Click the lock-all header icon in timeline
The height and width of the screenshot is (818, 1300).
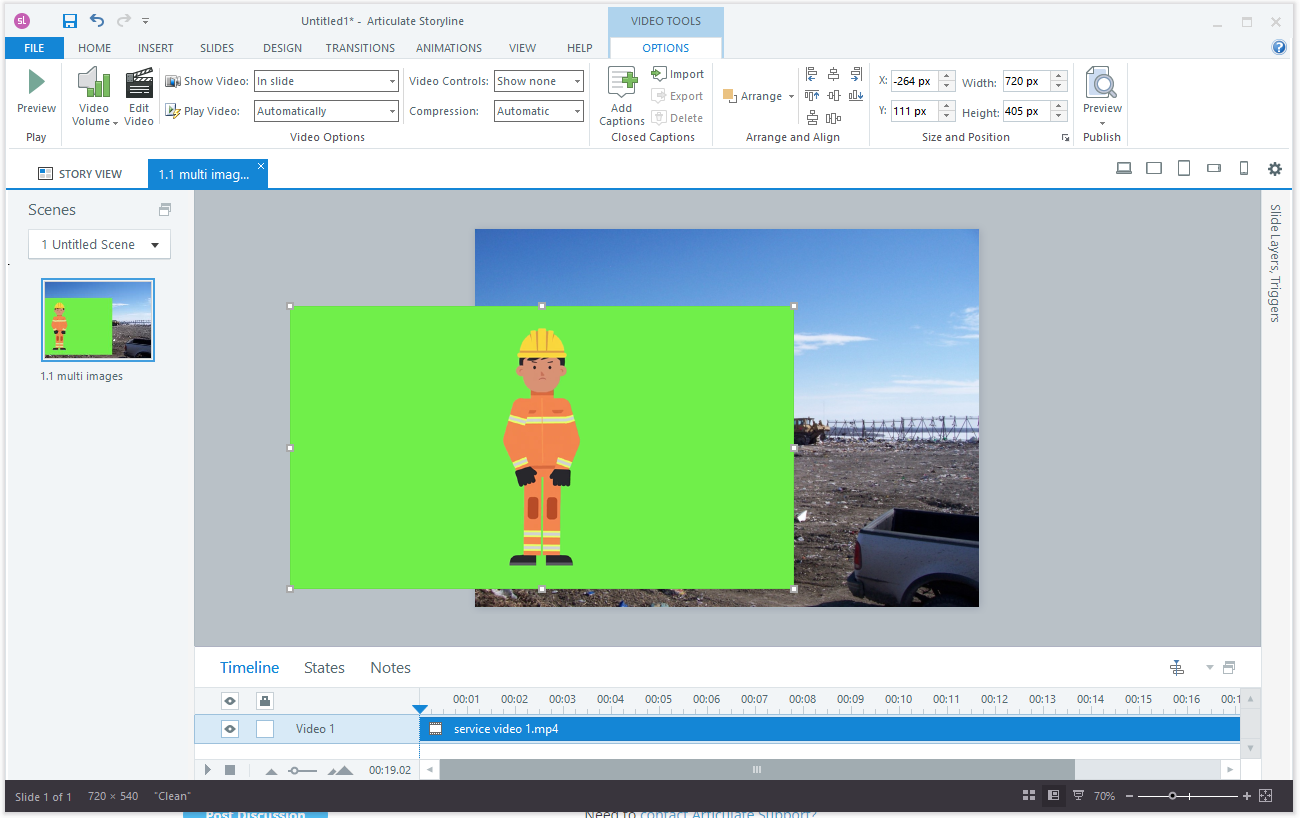coord(265,701)
